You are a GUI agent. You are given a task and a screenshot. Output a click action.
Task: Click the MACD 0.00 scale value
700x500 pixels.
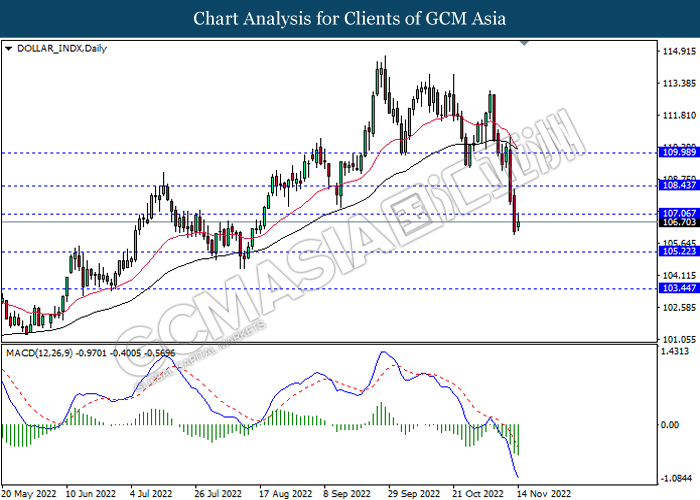[x=670, y=425]
